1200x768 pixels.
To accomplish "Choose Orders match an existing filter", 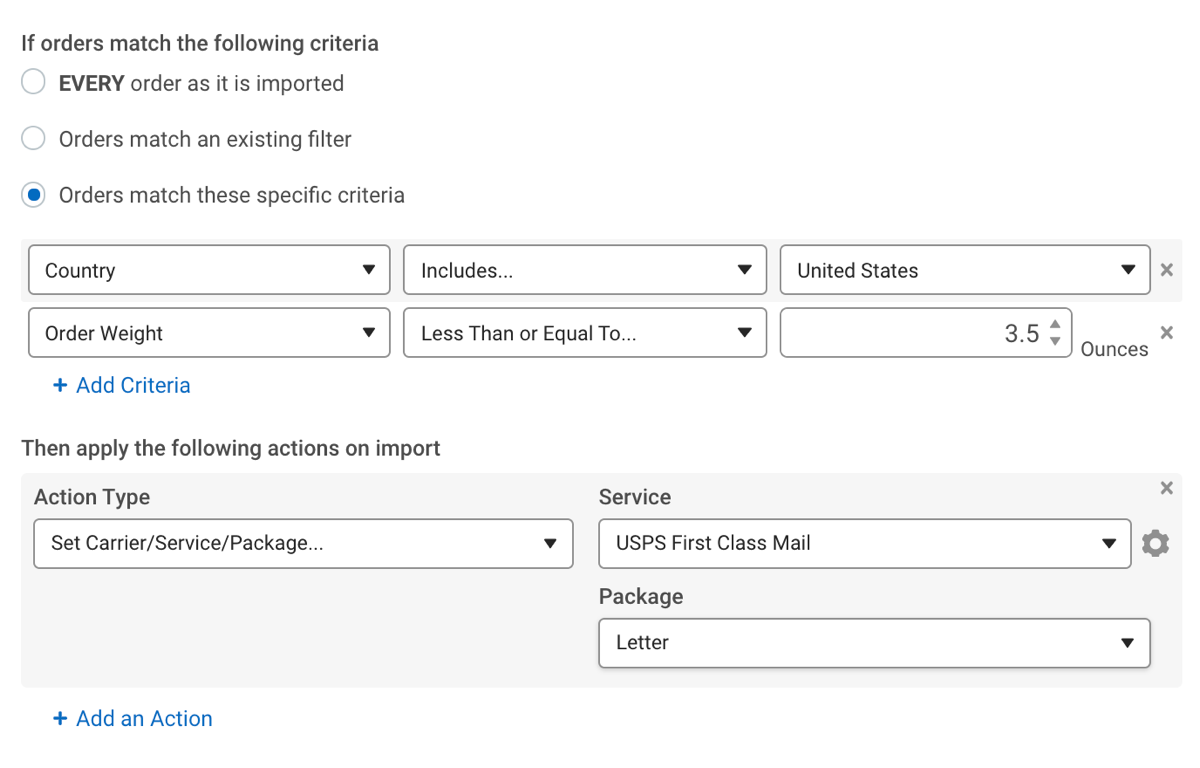I will 34,138.
